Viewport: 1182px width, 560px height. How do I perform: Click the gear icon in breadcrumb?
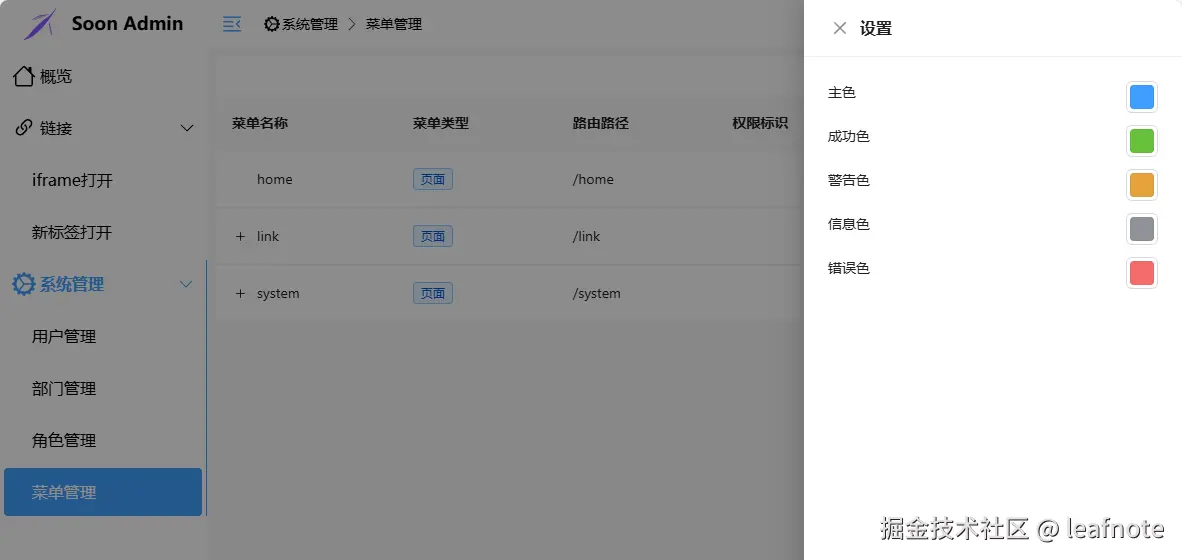(x=271, y=24)
